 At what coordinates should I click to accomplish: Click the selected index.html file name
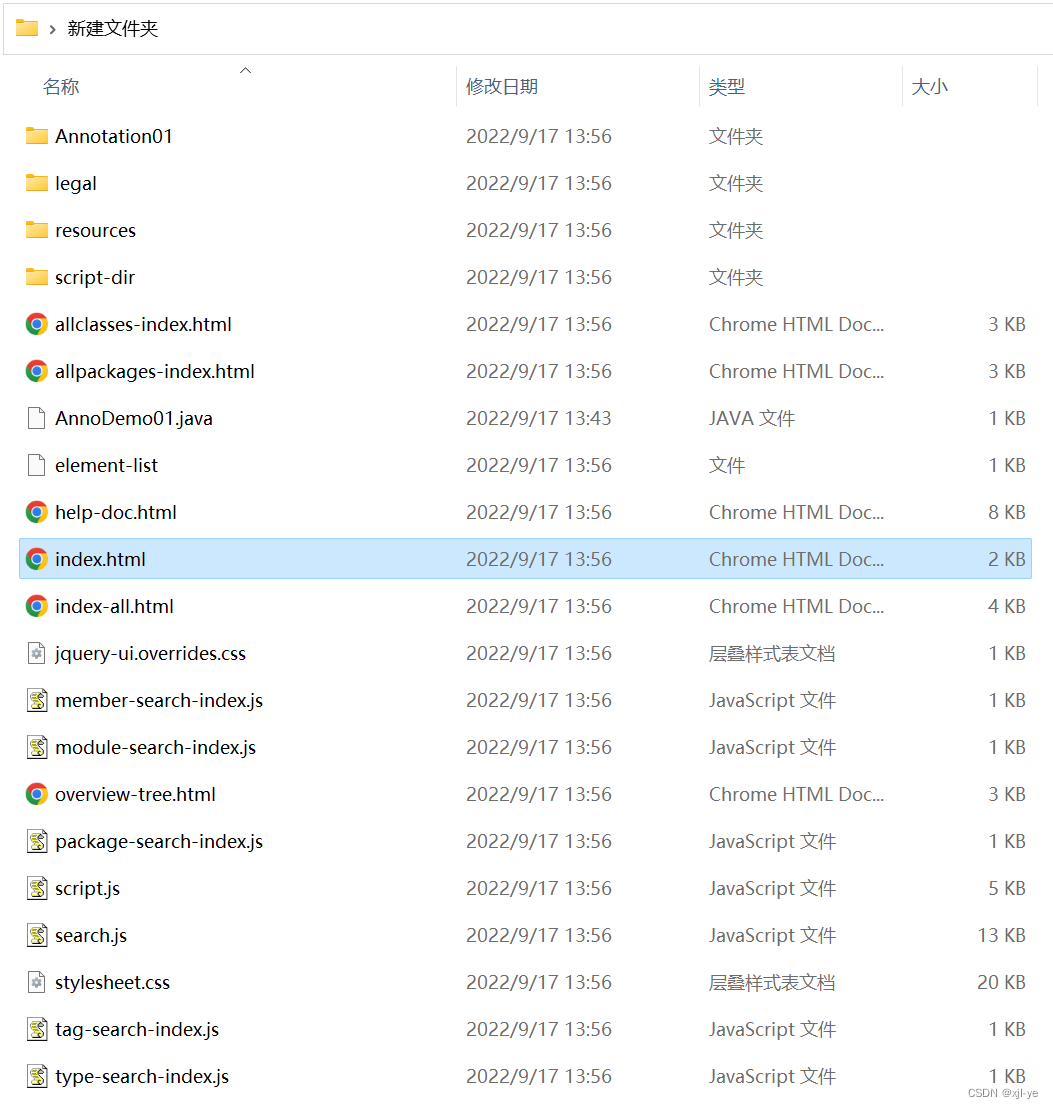pyautogui.click(x=100, y=559)
